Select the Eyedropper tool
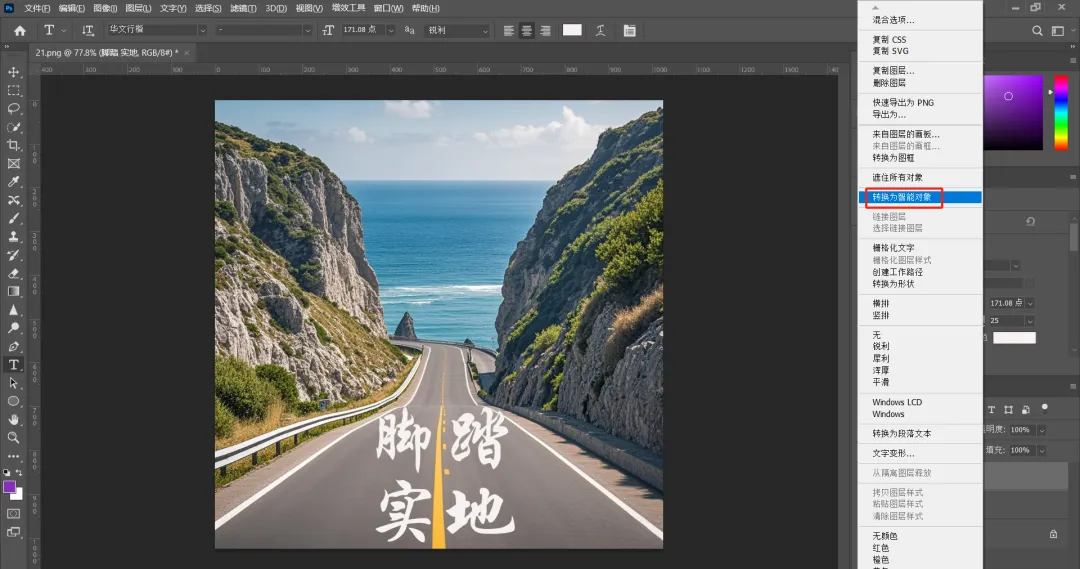The image size is (1080, 569). point(13,182)
